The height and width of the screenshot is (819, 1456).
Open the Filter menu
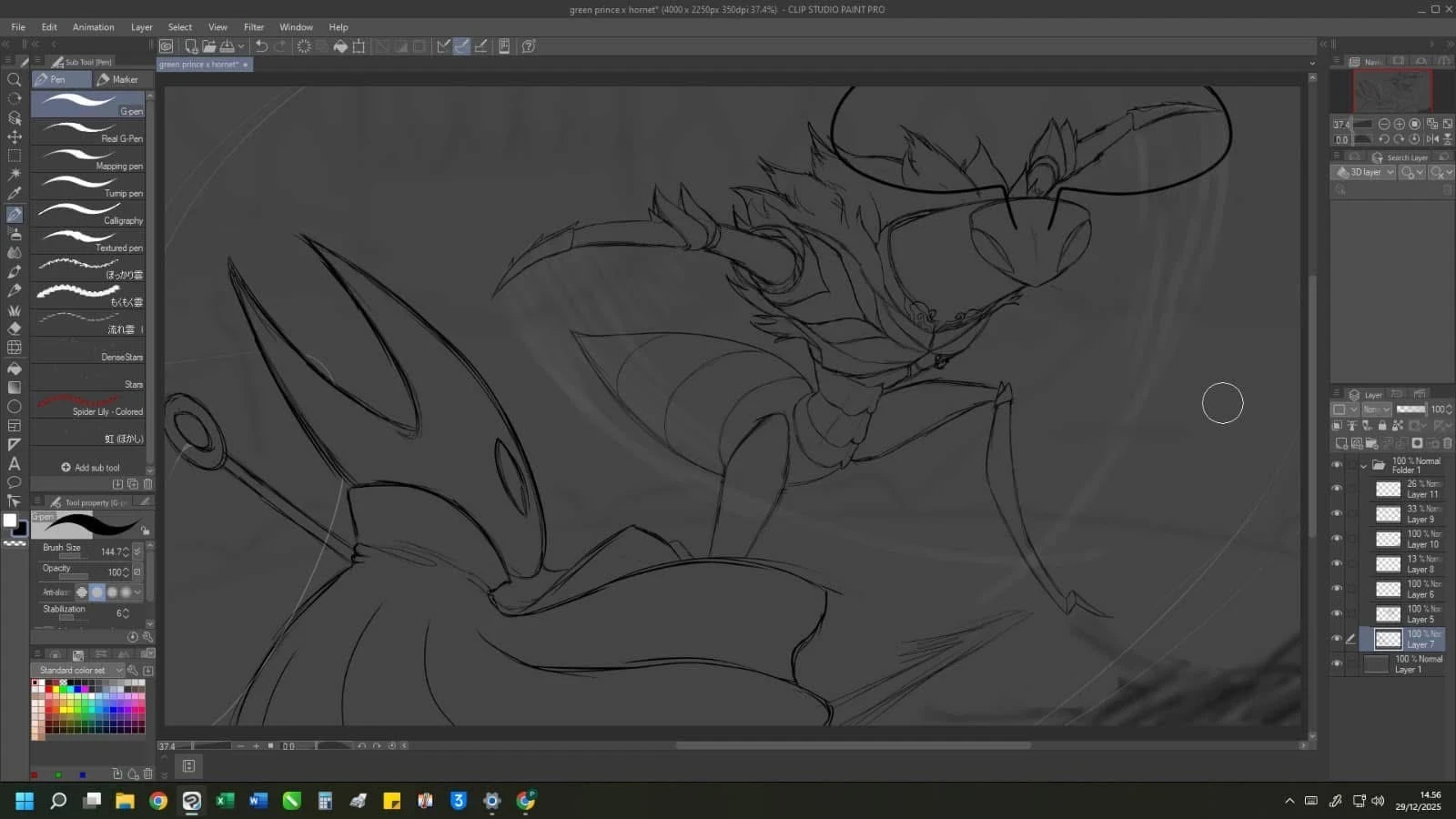[254, 27]
